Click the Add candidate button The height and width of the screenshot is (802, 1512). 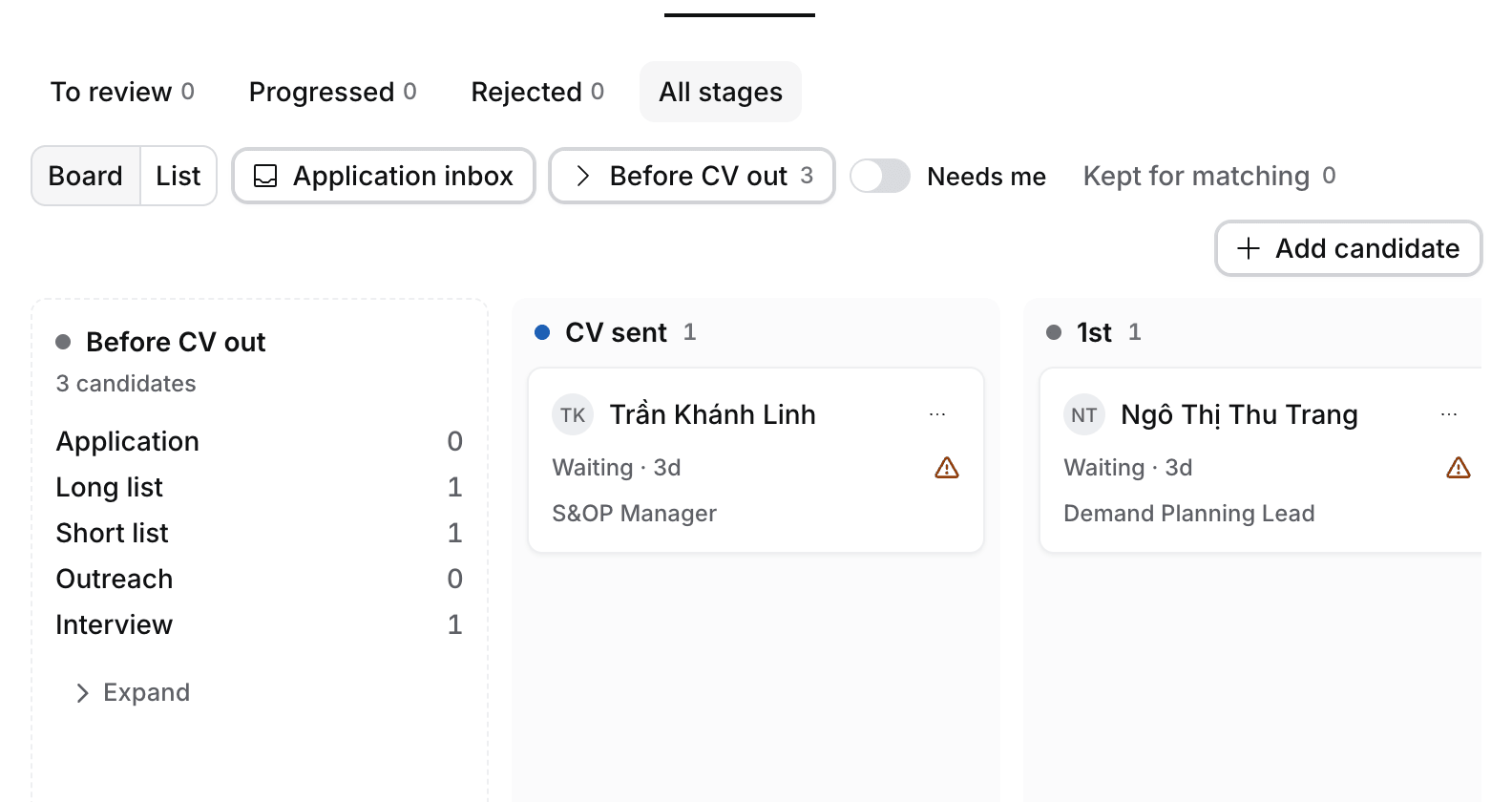click(x=1348, y=248)
